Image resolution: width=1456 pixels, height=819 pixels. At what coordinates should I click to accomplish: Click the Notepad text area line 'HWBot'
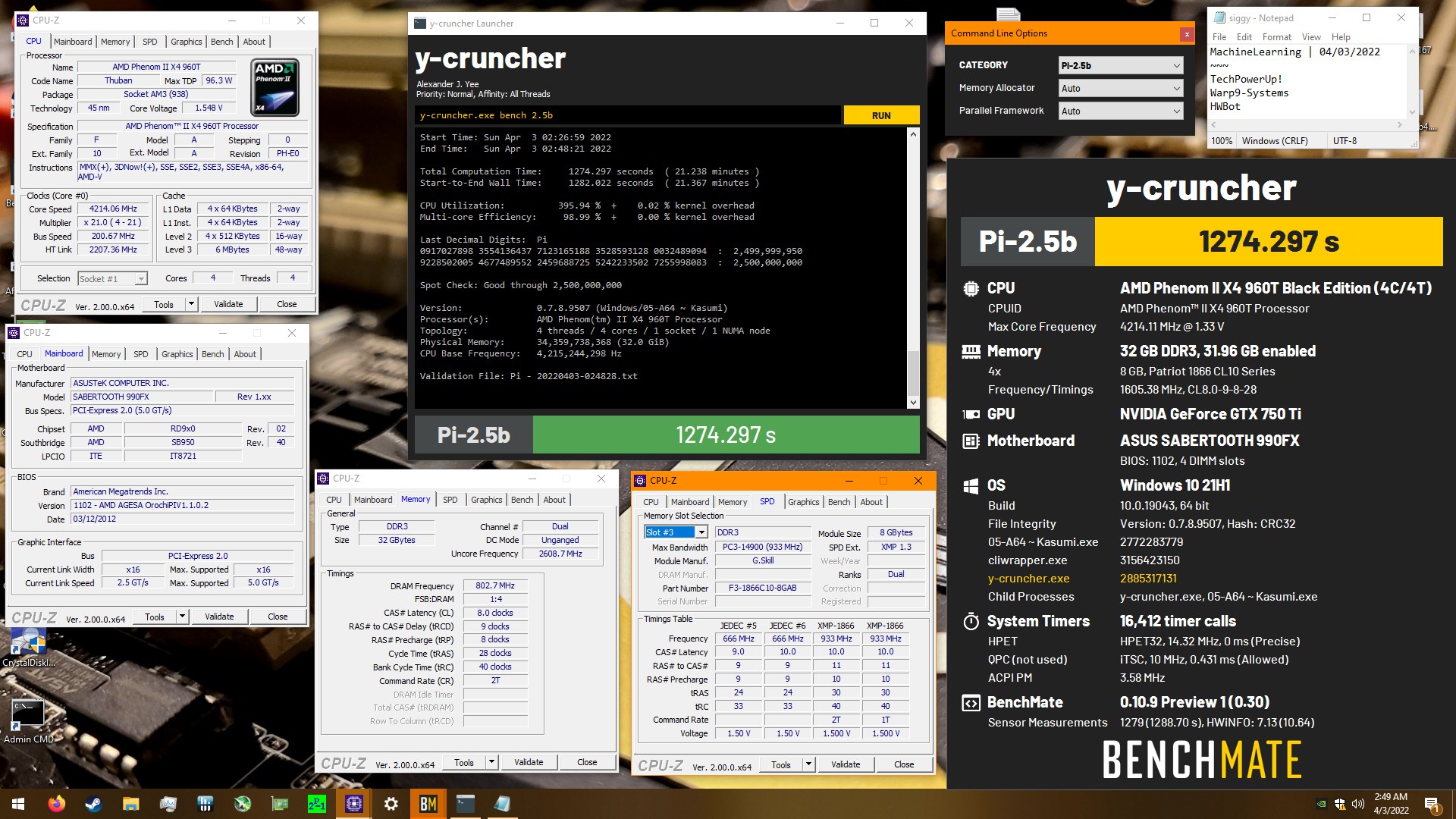click(x=1225, y=106)
